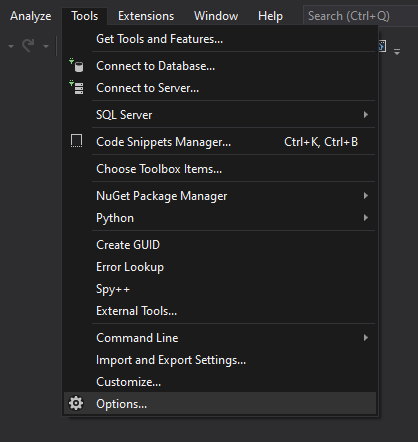Open the Help menu

point(270,16)
